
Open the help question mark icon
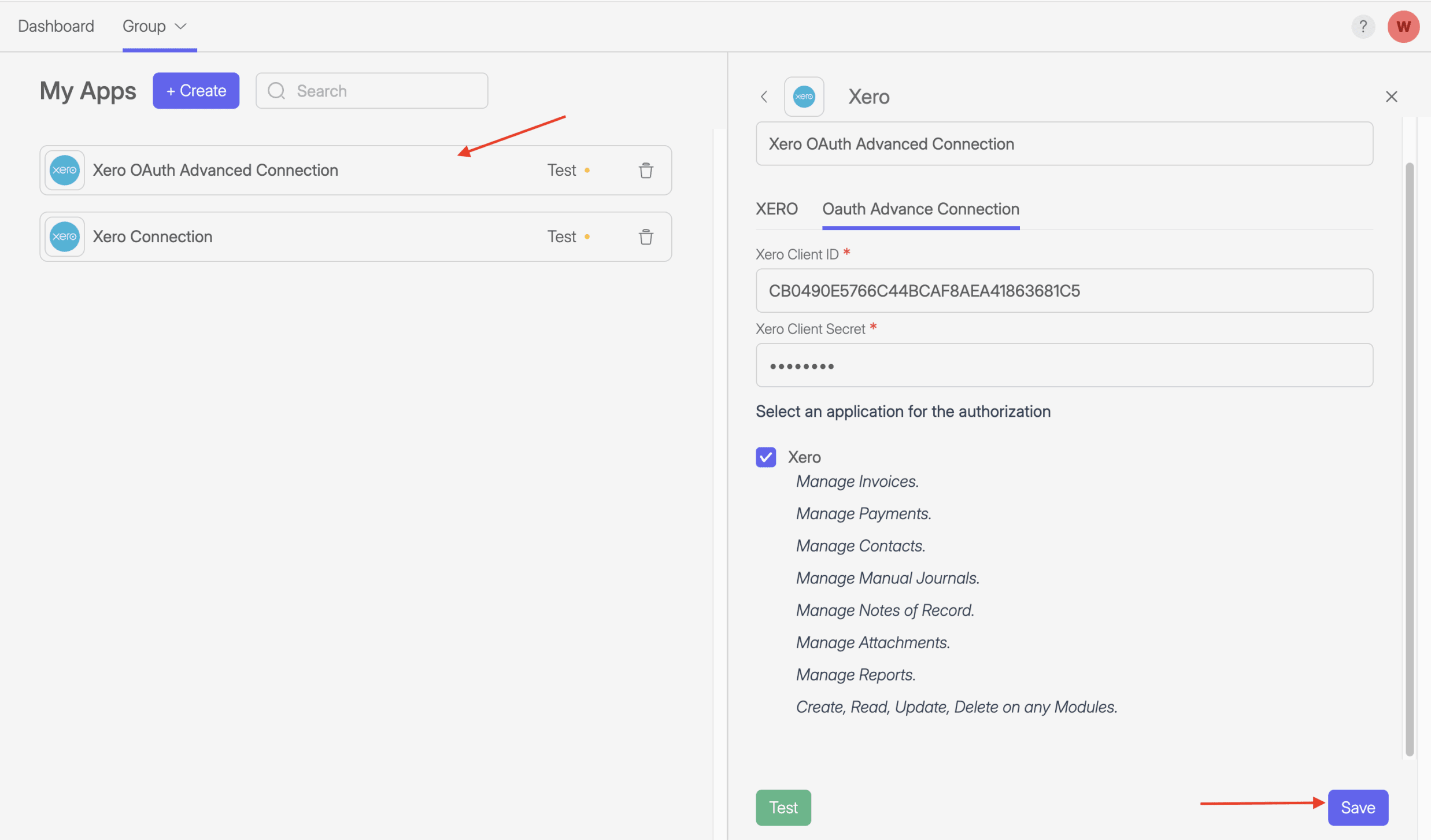coord(1363,27)
